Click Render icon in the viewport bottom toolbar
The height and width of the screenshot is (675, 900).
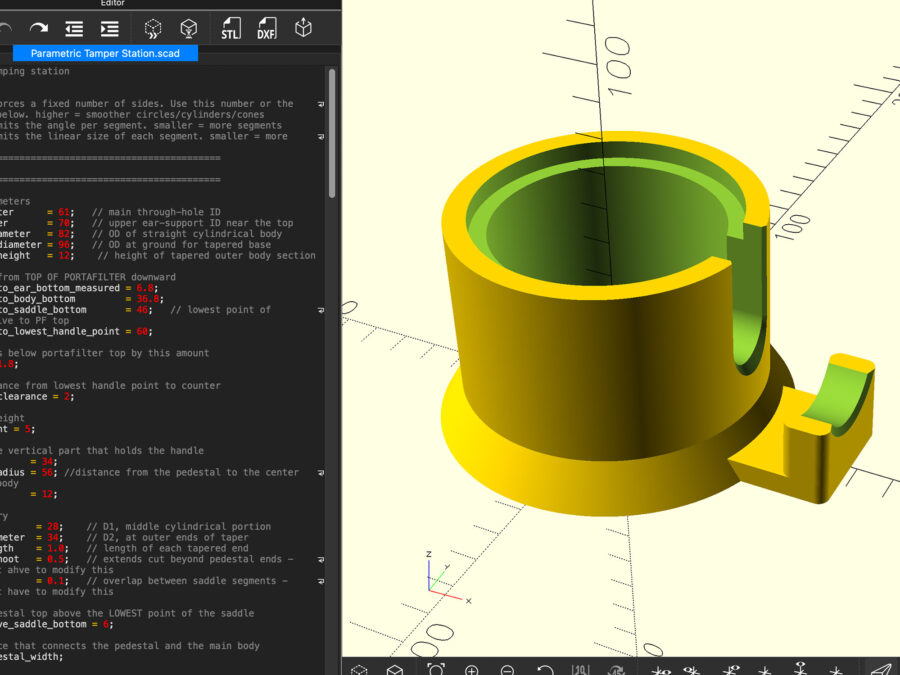pos(395,669)
